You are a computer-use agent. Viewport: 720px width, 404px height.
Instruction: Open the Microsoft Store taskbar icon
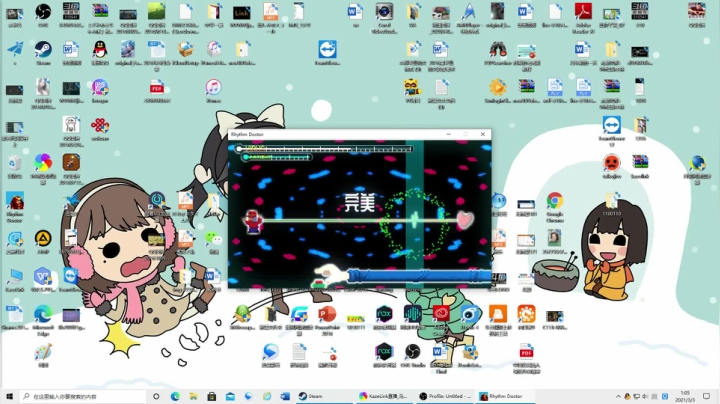coord(212,396)
